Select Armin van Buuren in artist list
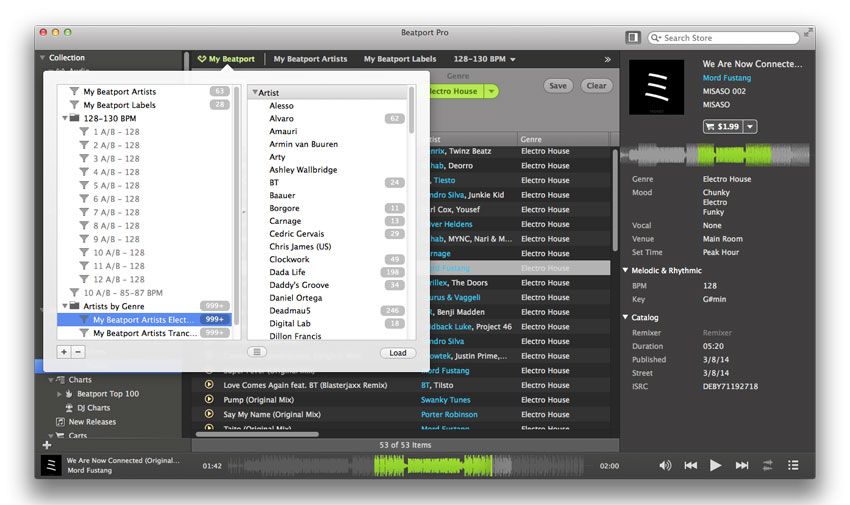850x505 pixels. pos(304,144)
